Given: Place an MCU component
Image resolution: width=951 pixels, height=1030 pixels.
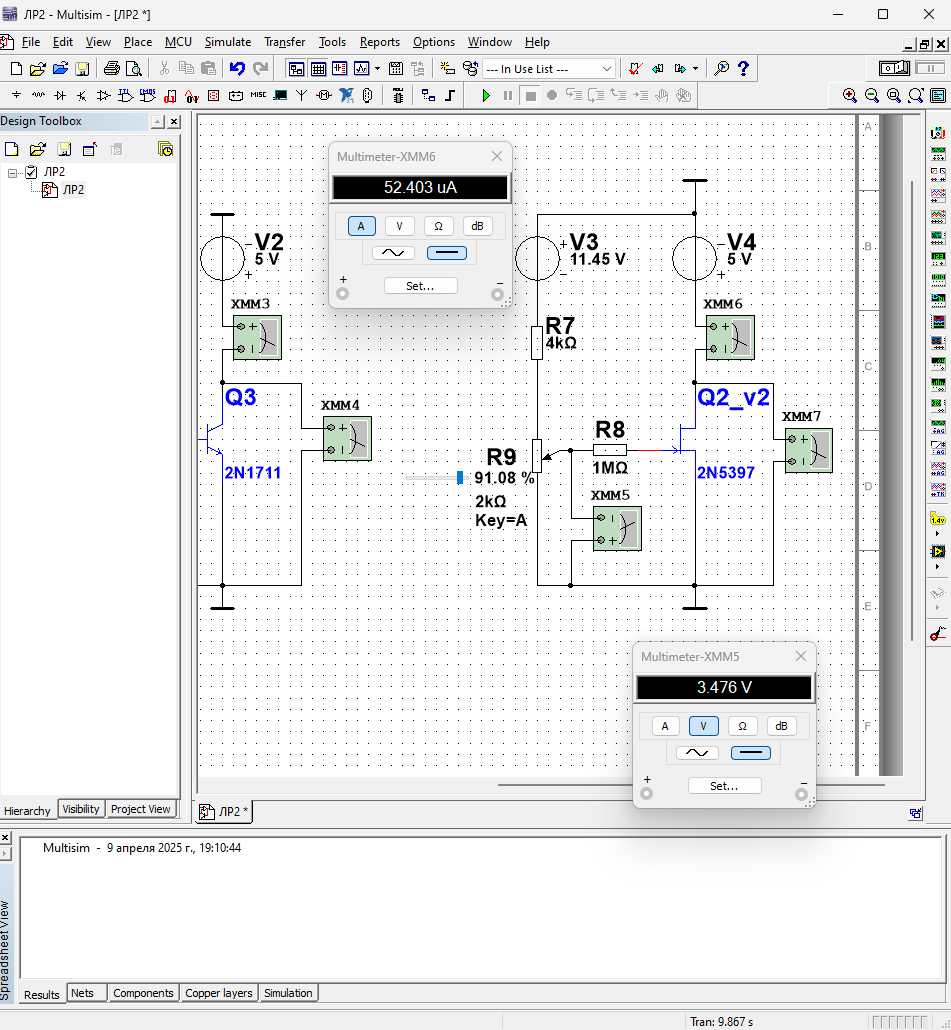Looking at the screenshot, I should pos(398,96).
